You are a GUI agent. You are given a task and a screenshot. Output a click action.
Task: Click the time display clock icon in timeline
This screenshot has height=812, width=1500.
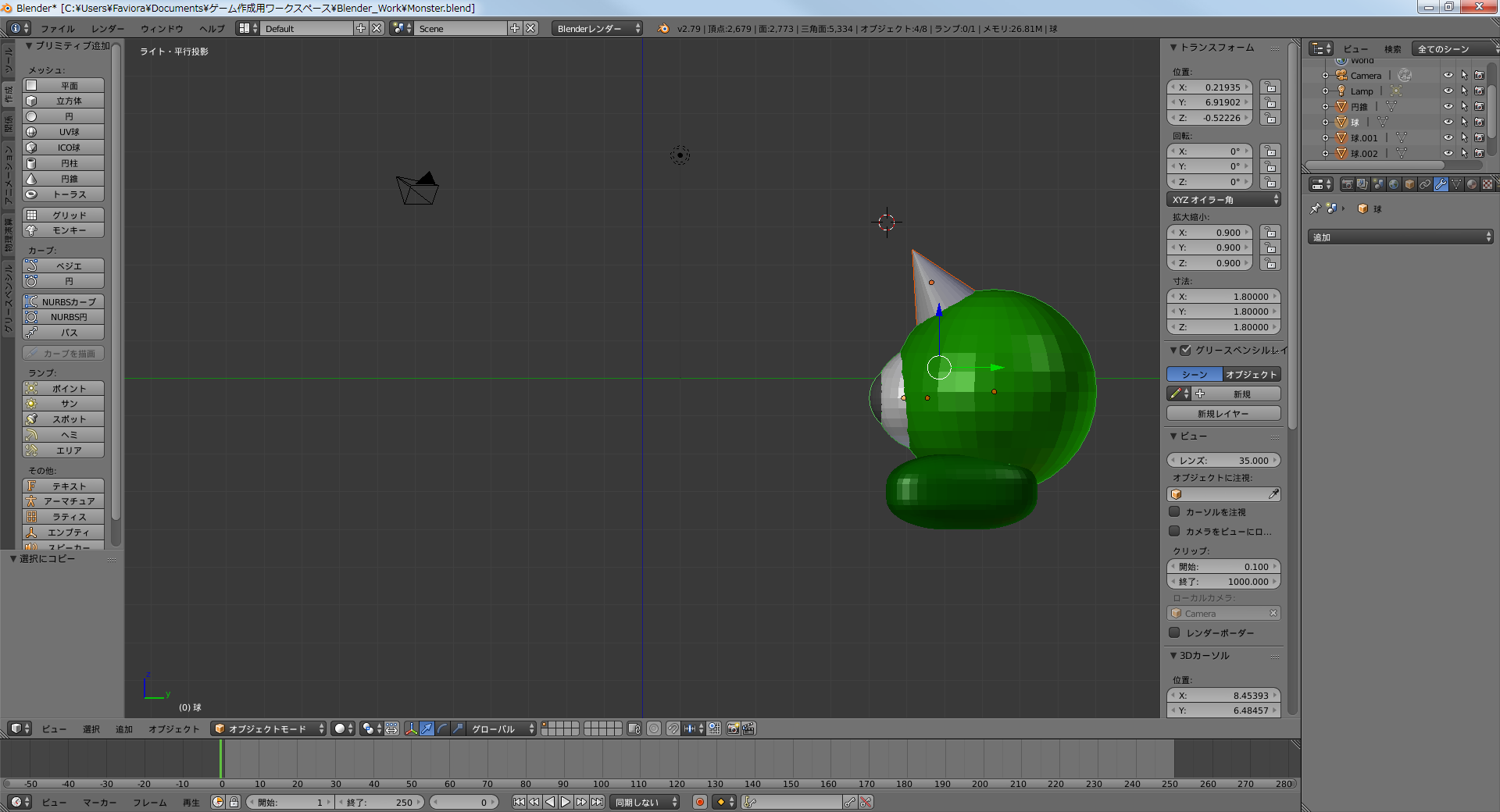click(x=218, y=802)
